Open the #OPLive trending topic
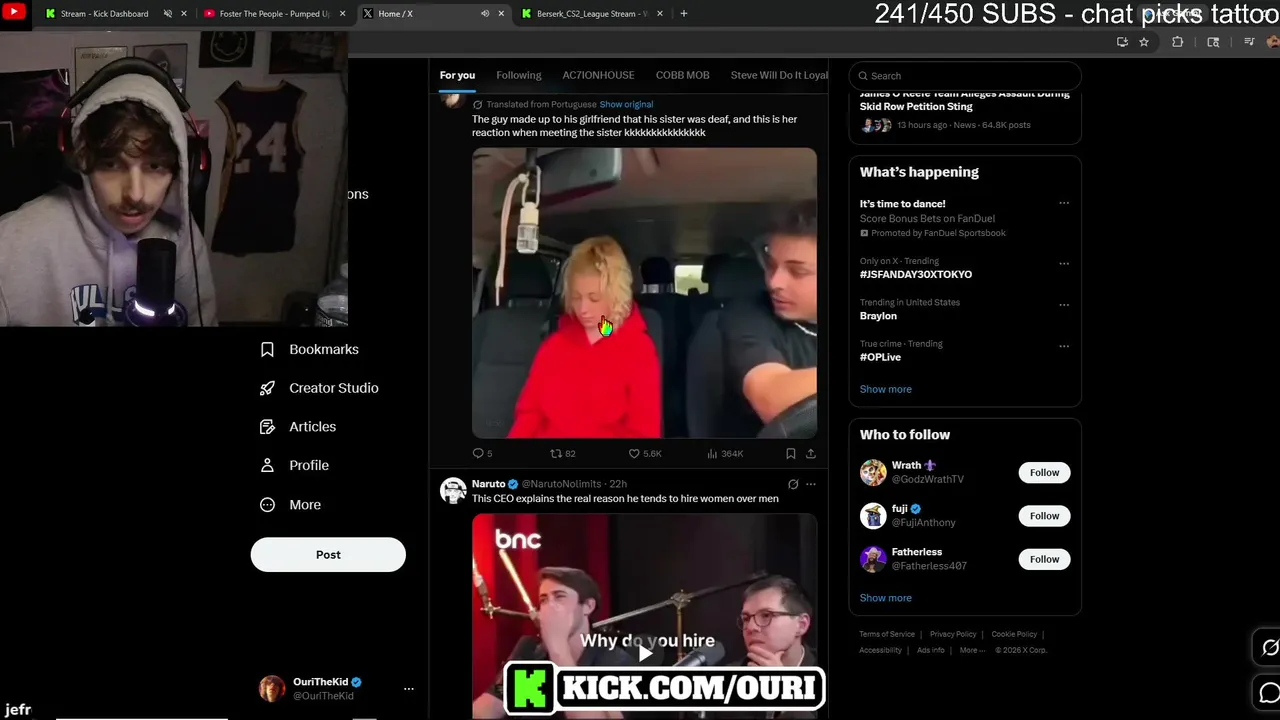1280x720 pixels. [x=880, y=357]
